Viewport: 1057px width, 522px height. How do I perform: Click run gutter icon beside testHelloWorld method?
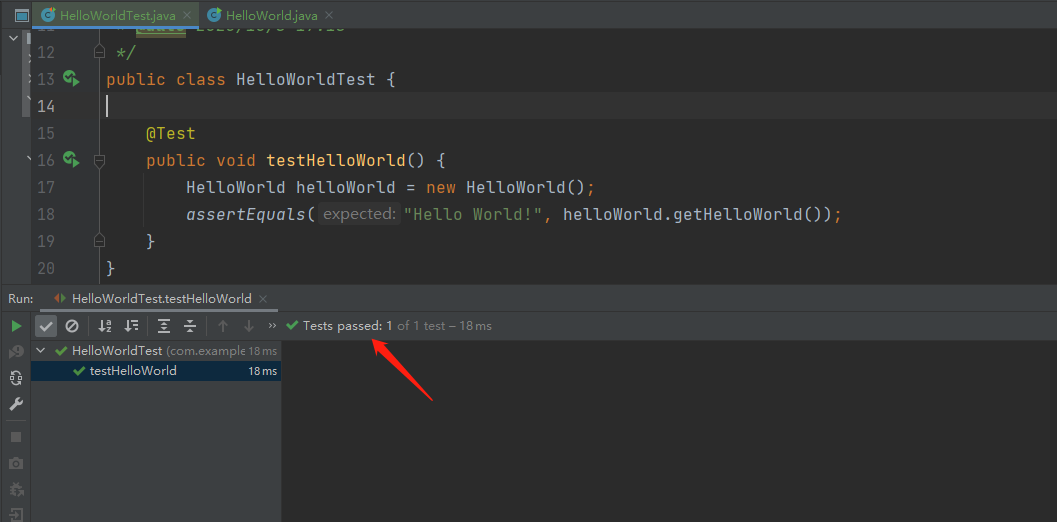[x=71, y=160]
